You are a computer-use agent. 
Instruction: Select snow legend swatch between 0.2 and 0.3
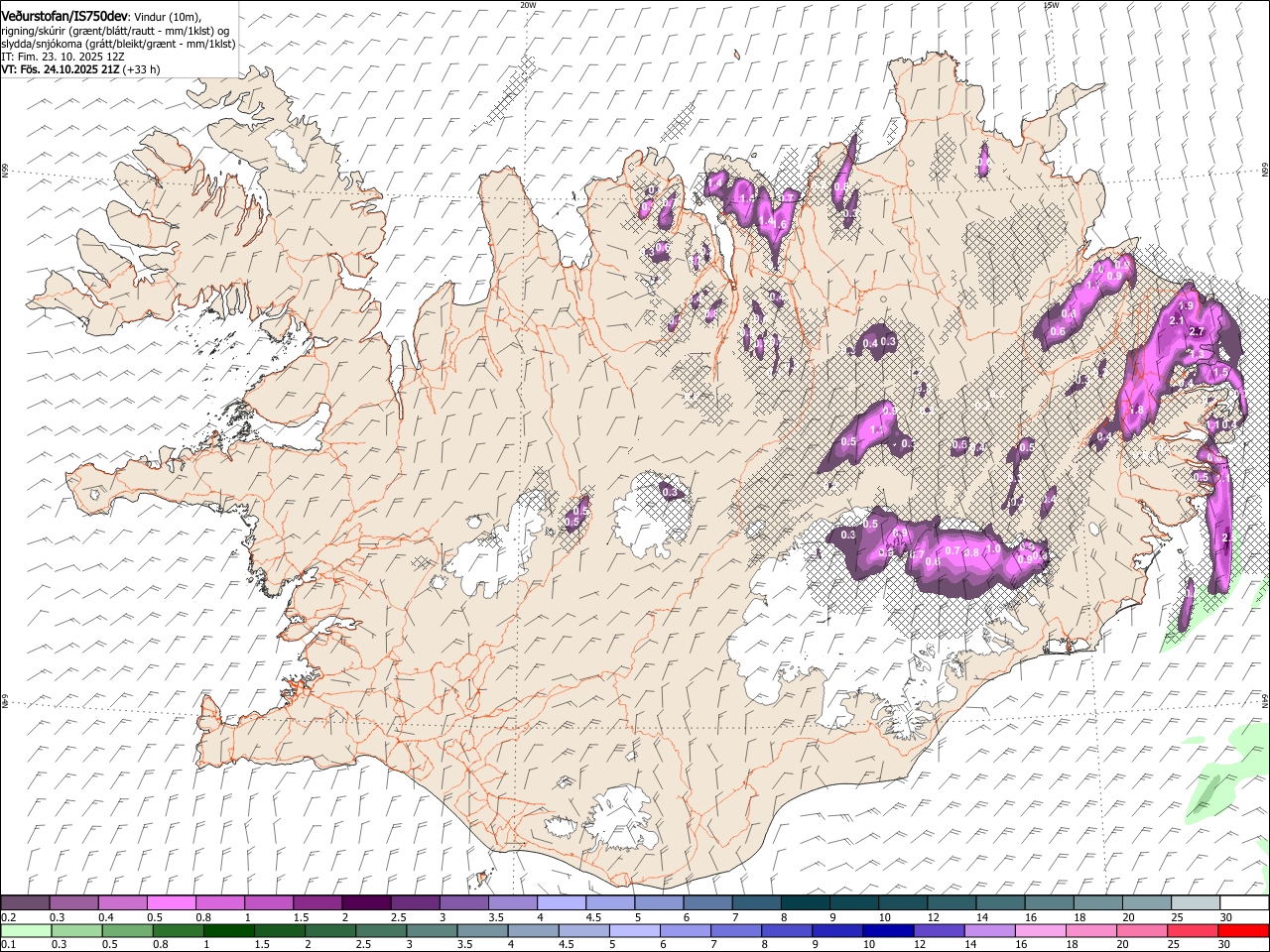pos(25,903)
